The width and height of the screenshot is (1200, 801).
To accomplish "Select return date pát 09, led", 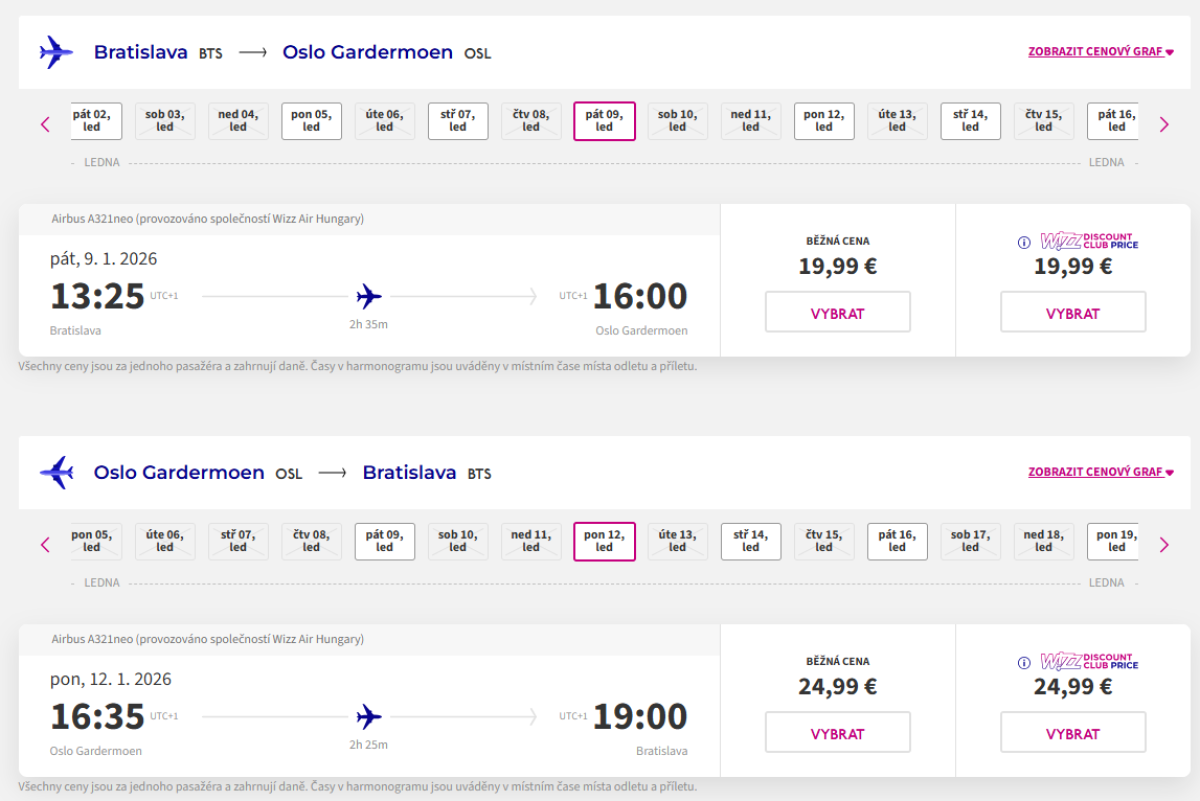I will pos(385,541).
